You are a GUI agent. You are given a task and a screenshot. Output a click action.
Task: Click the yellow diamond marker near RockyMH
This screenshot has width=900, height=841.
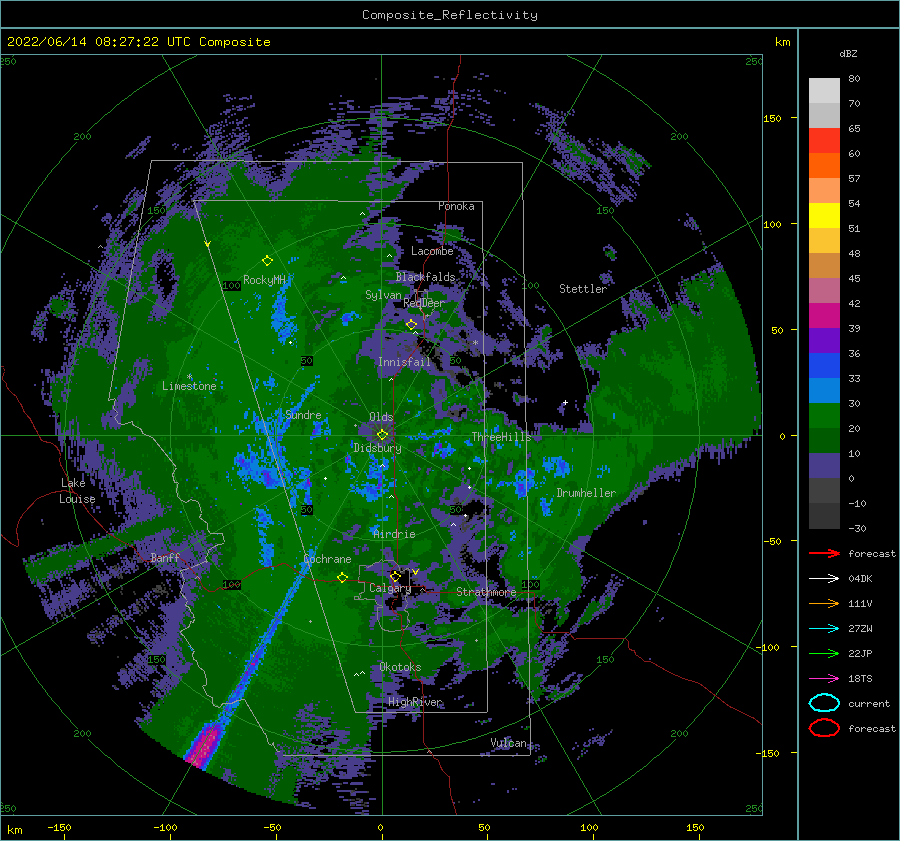267,261
